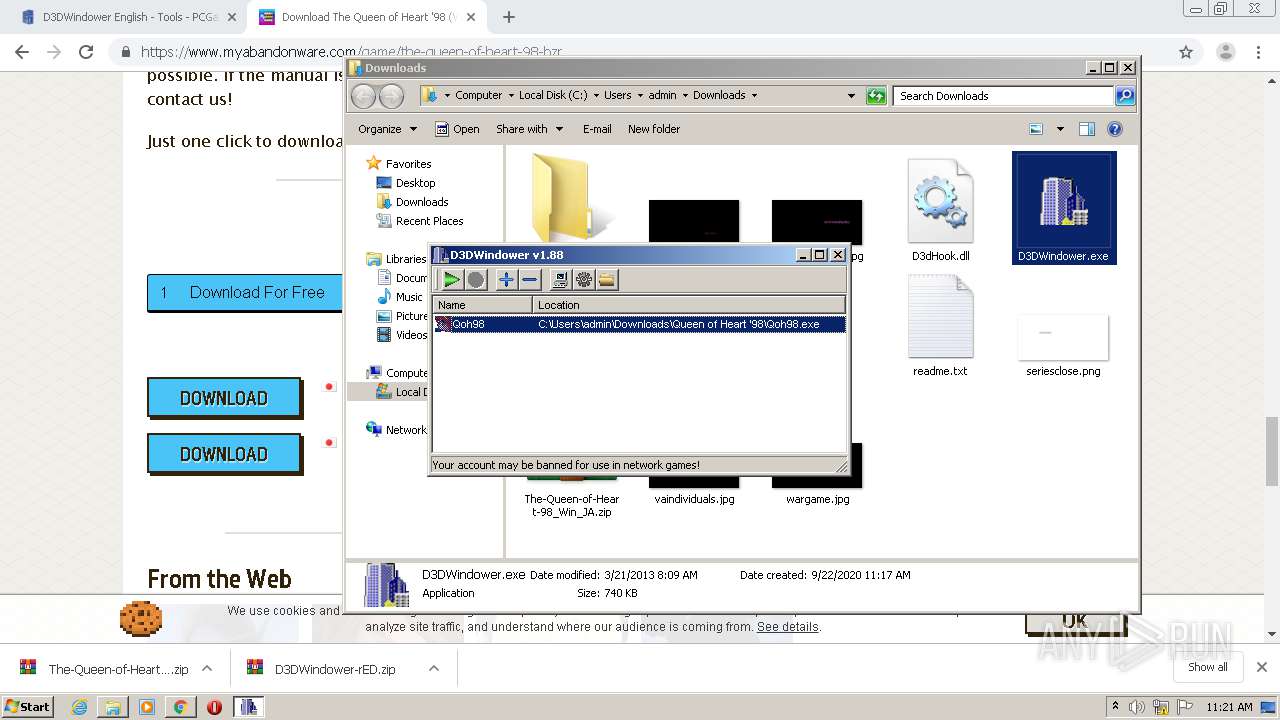Click admin in the address breadcrumb
Image resolution: width=1280 pixels, height=720 pixels.
[x=662, y=96]
